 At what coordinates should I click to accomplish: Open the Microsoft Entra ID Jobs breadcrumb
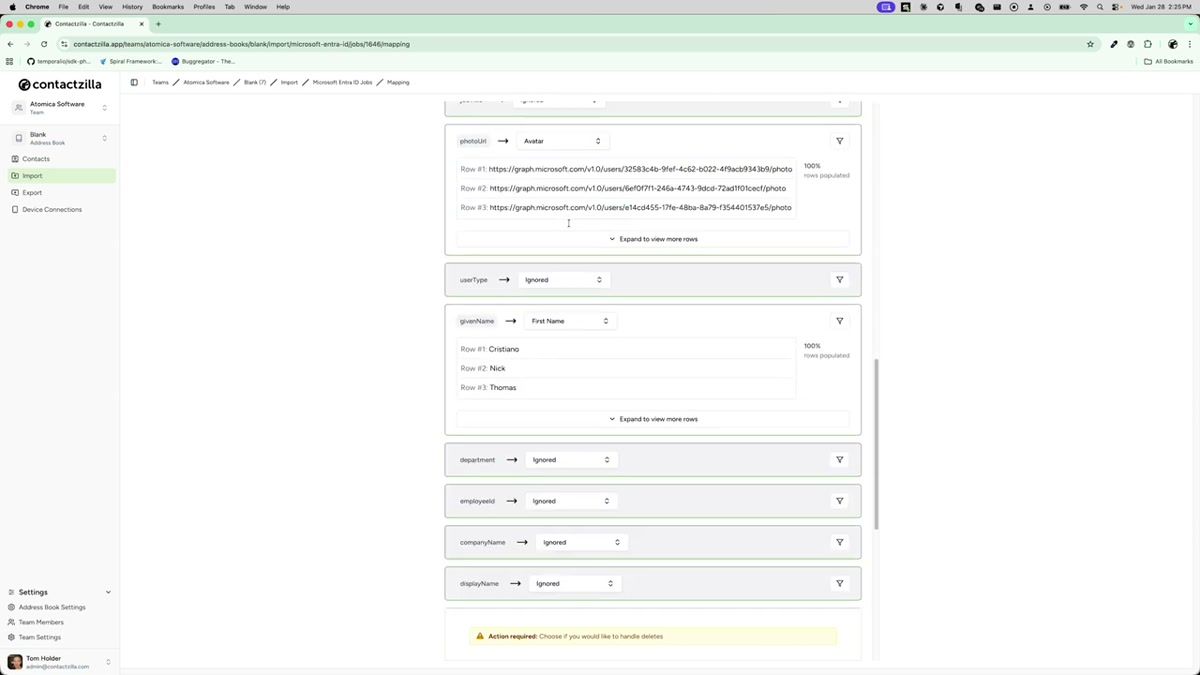(340, 82)
